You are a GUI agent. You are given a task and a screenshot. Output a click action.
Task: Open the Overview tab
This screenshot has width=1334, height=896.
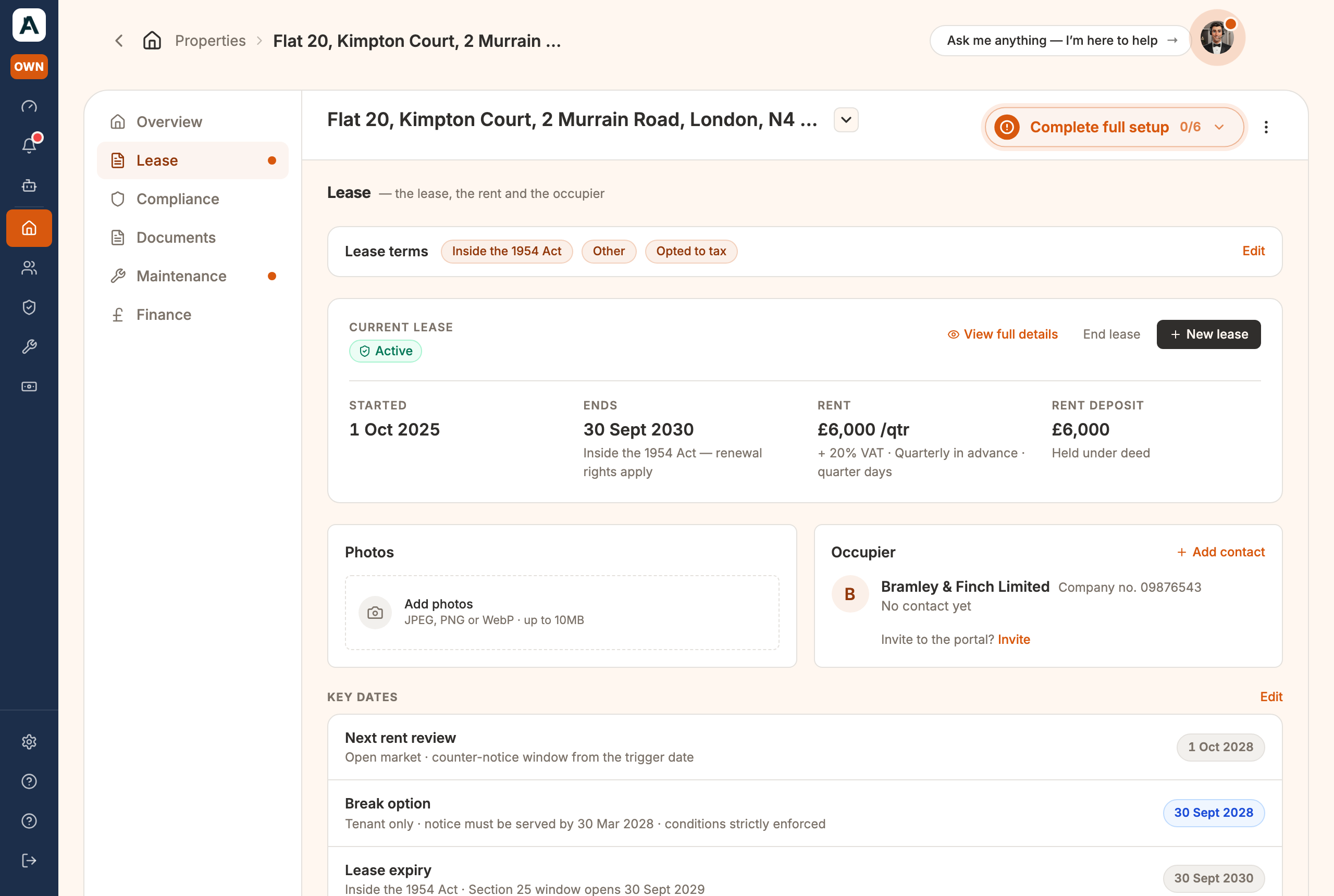coord(193,122)
